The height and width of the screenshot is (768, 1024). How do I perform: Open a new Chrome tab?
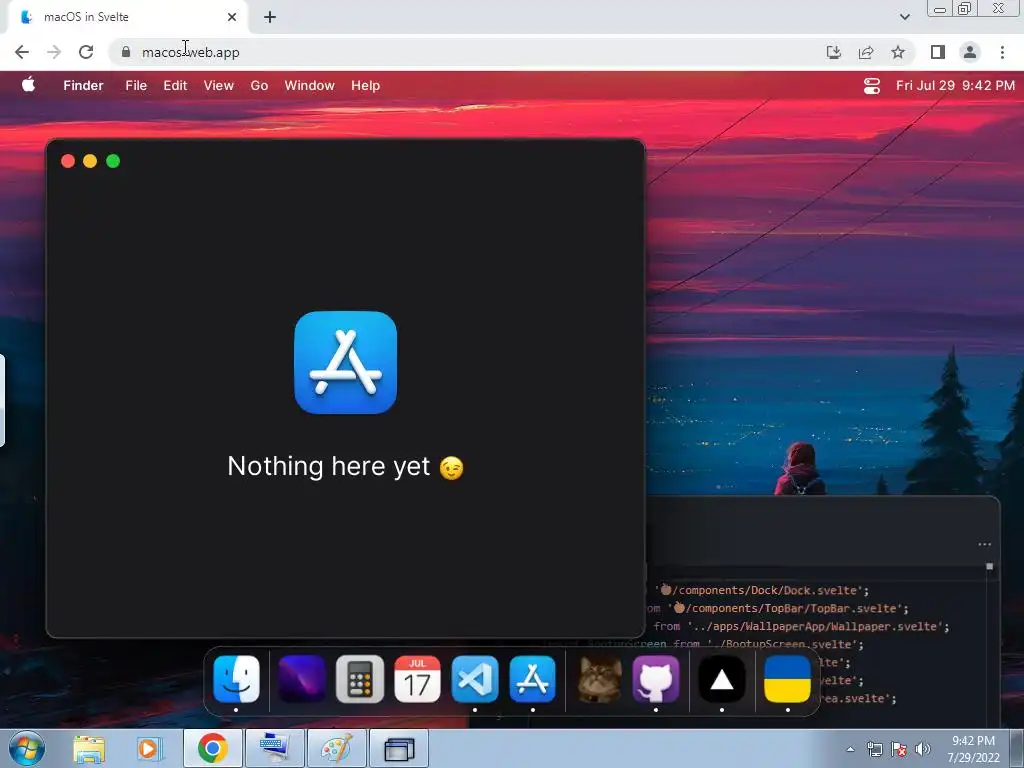[270, 17]
